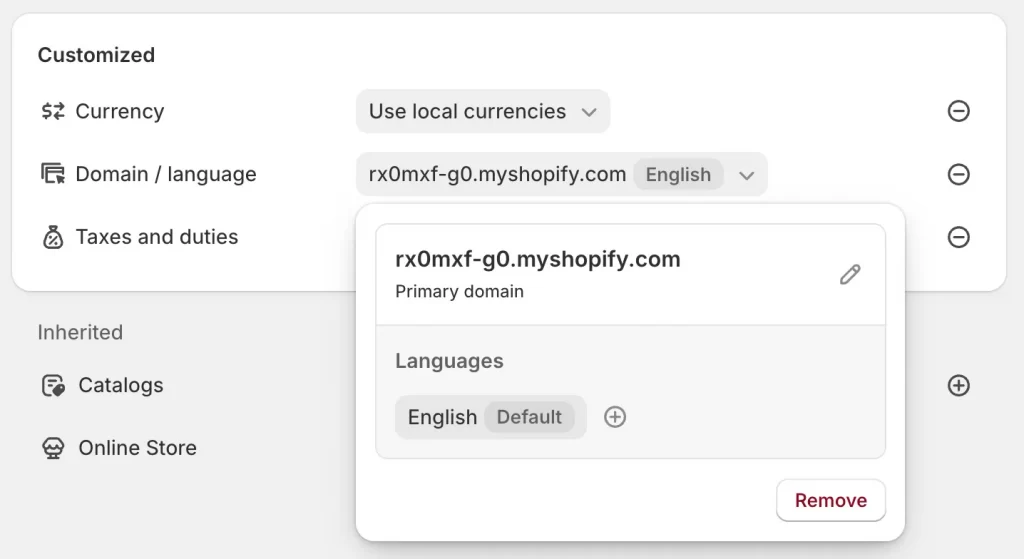Click the Taxes and duties bag icon
The height and width of the screenshot is (559, 1024).
(x=53, y=237)
